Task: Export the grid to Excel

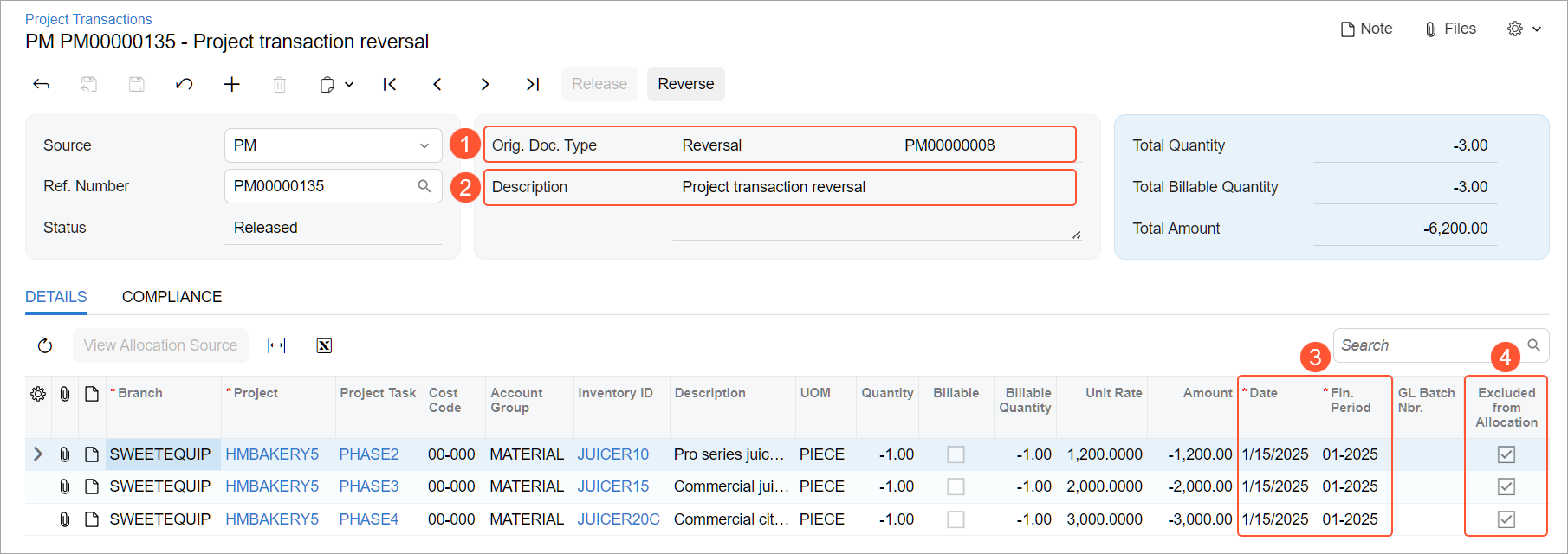Action: (324, 345)
